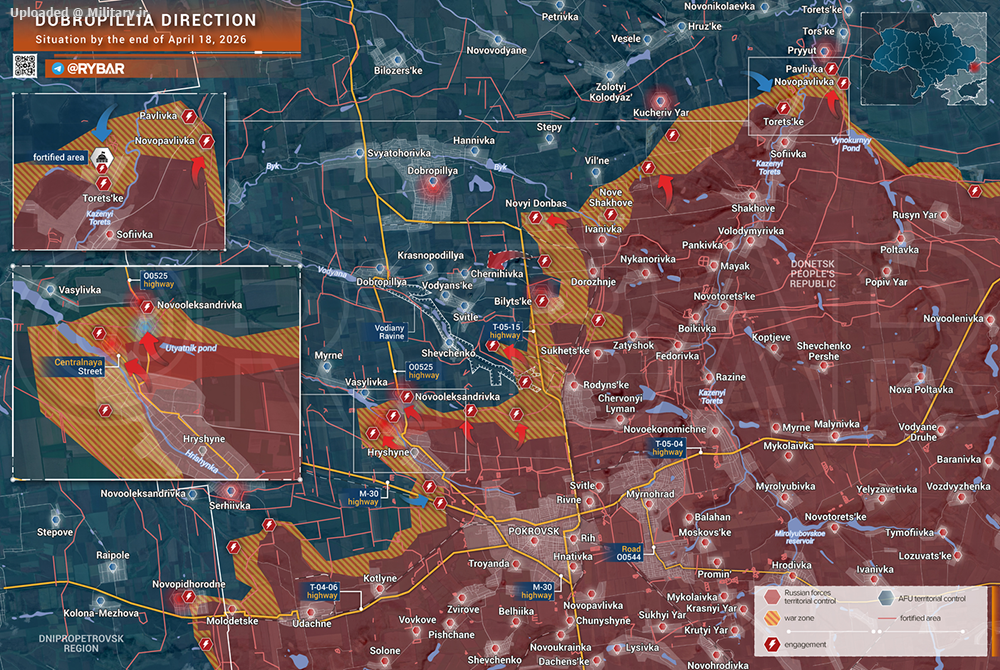This screenshot has height=670, width=1000.
Task: Click the engagement icon below the T-05-15 highway label
Action: coord(492,345)
